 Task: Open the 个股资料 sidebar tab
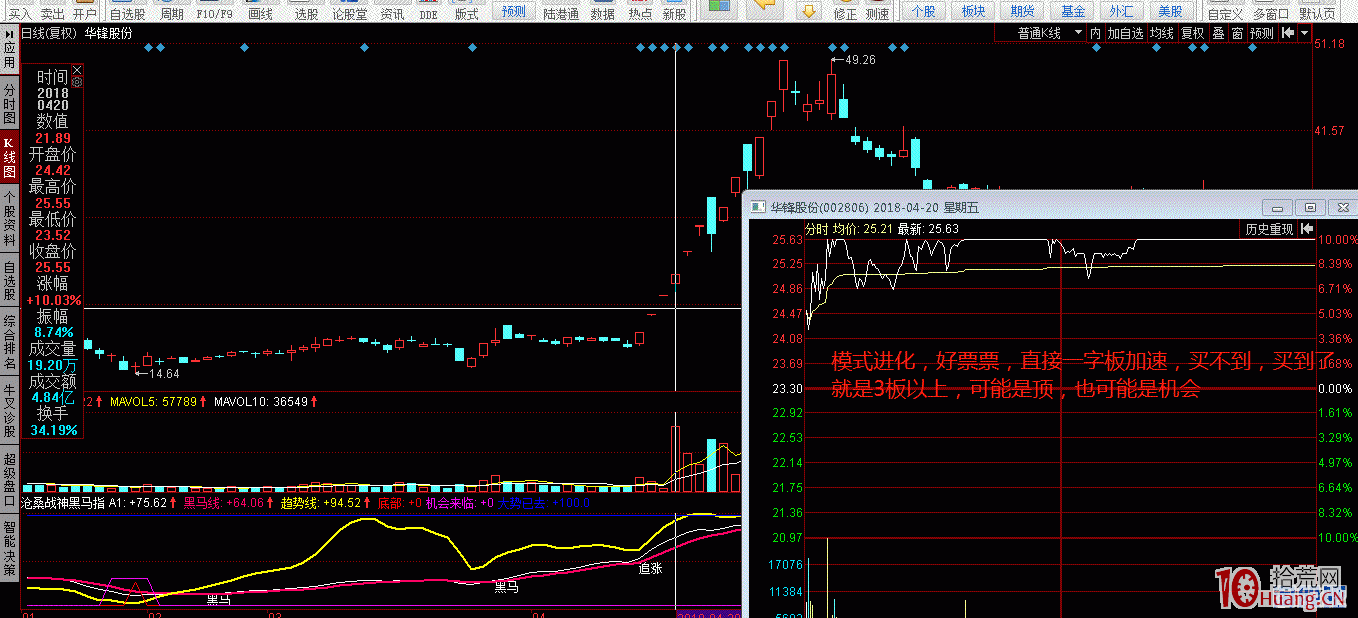click(x=9, y=218)
